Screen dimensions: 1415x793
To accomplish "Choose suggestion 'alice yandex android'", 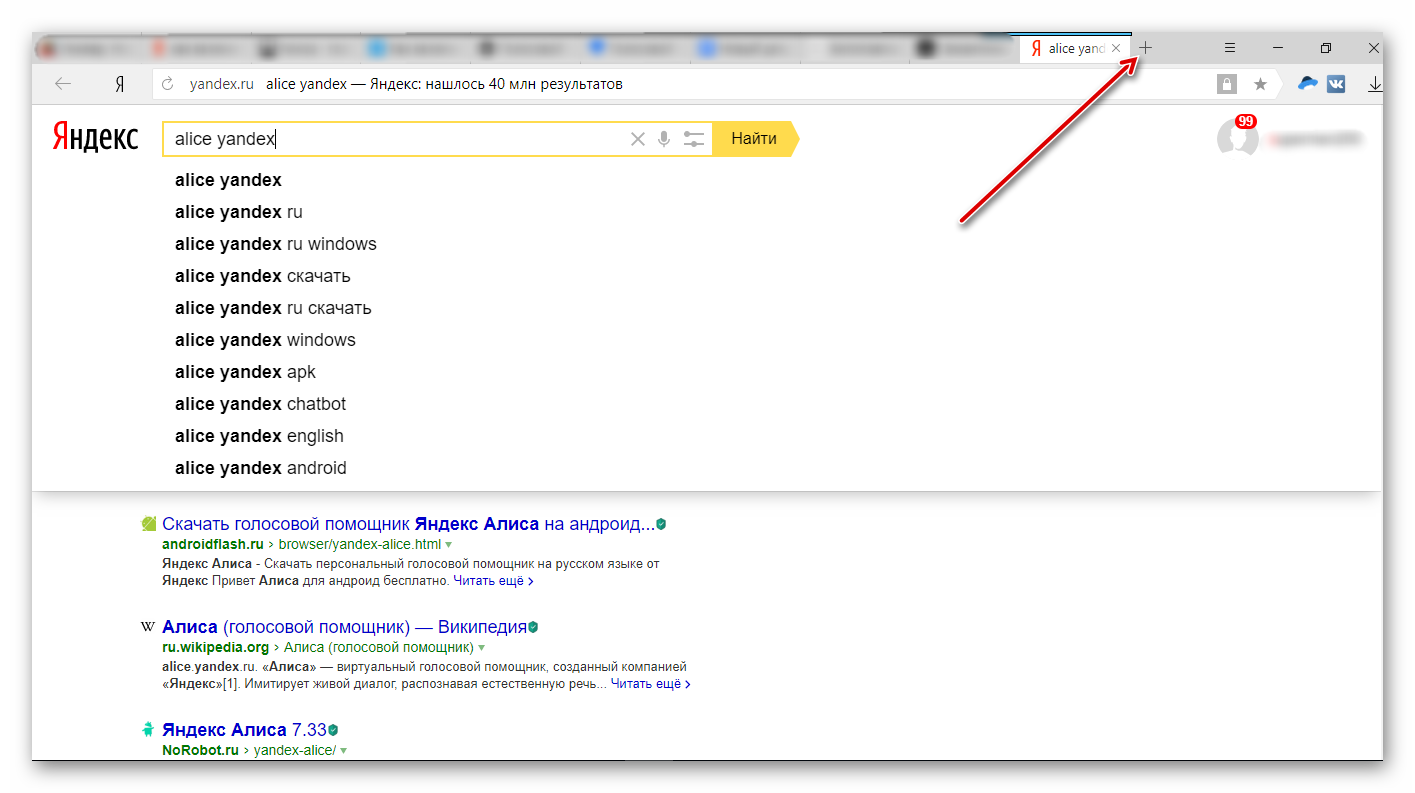I will click(x=260, y=468).
